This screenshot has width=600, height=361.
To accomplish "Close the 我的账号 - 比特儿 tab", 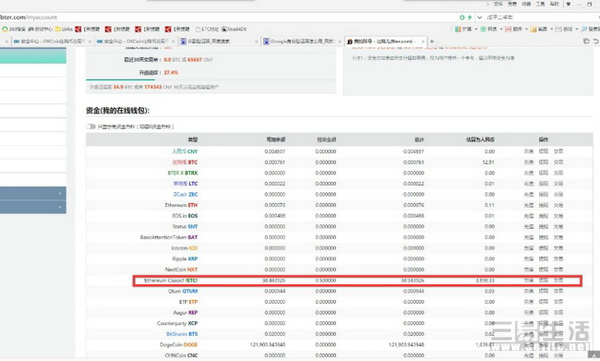I will pos(423,41).
